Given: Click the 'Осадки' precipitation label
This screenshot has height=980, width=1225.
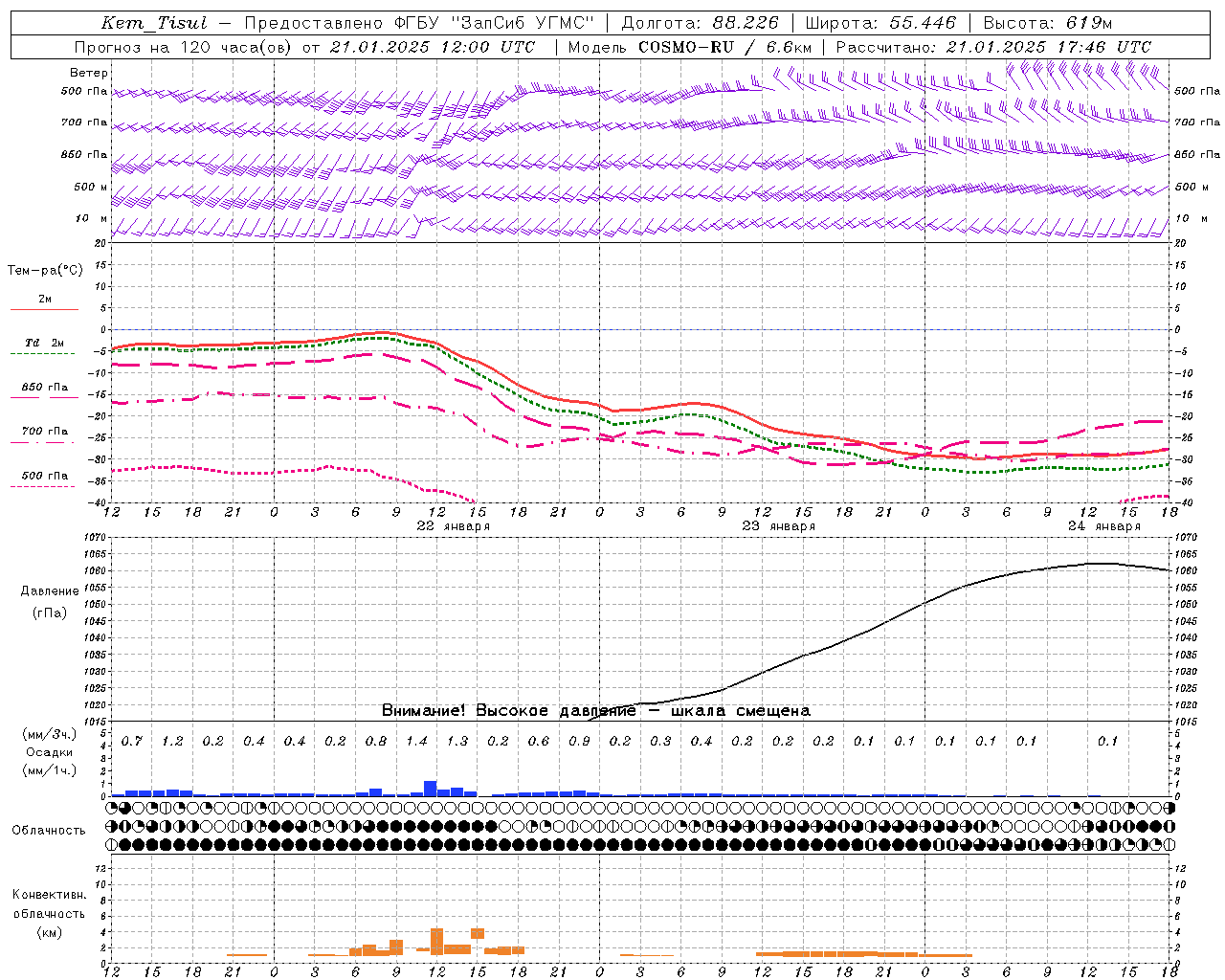Looking at the screenshot, I should pyautogui.click(x=49, y=752).
